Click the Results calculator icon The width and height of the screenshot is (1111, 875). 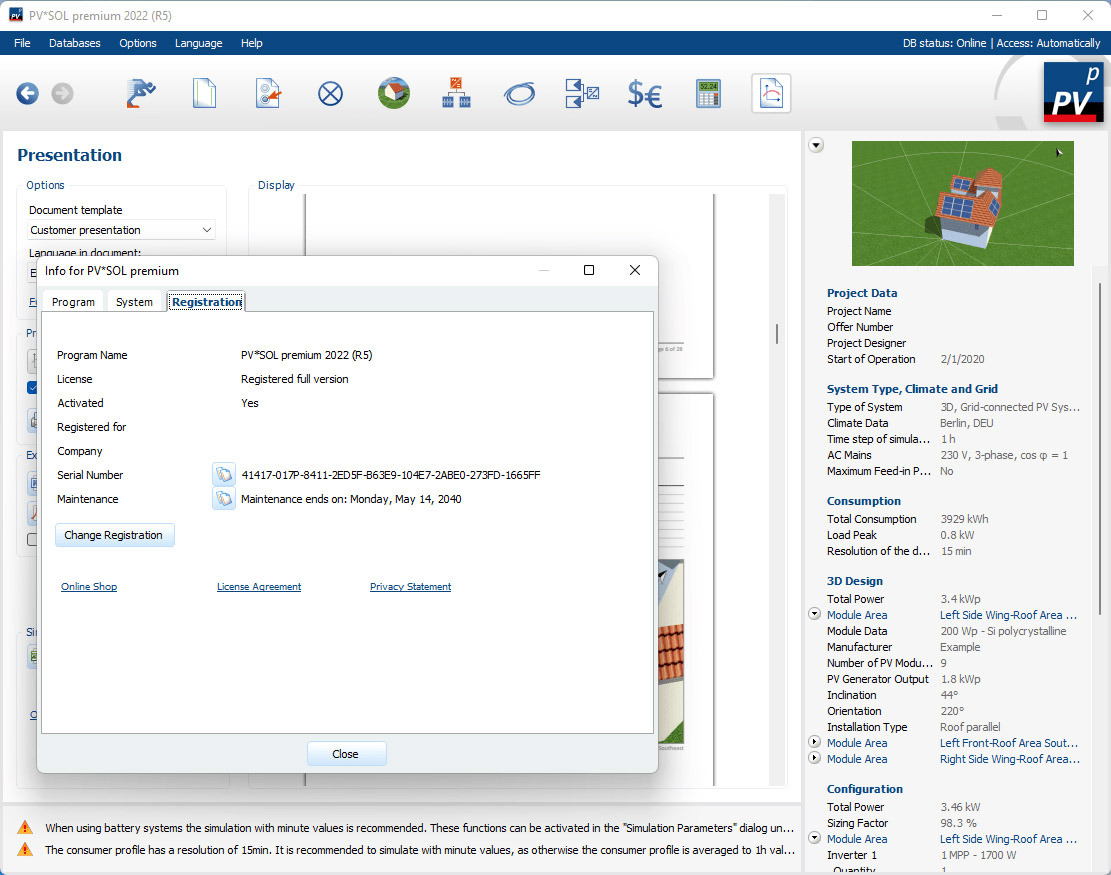[709, 94]
